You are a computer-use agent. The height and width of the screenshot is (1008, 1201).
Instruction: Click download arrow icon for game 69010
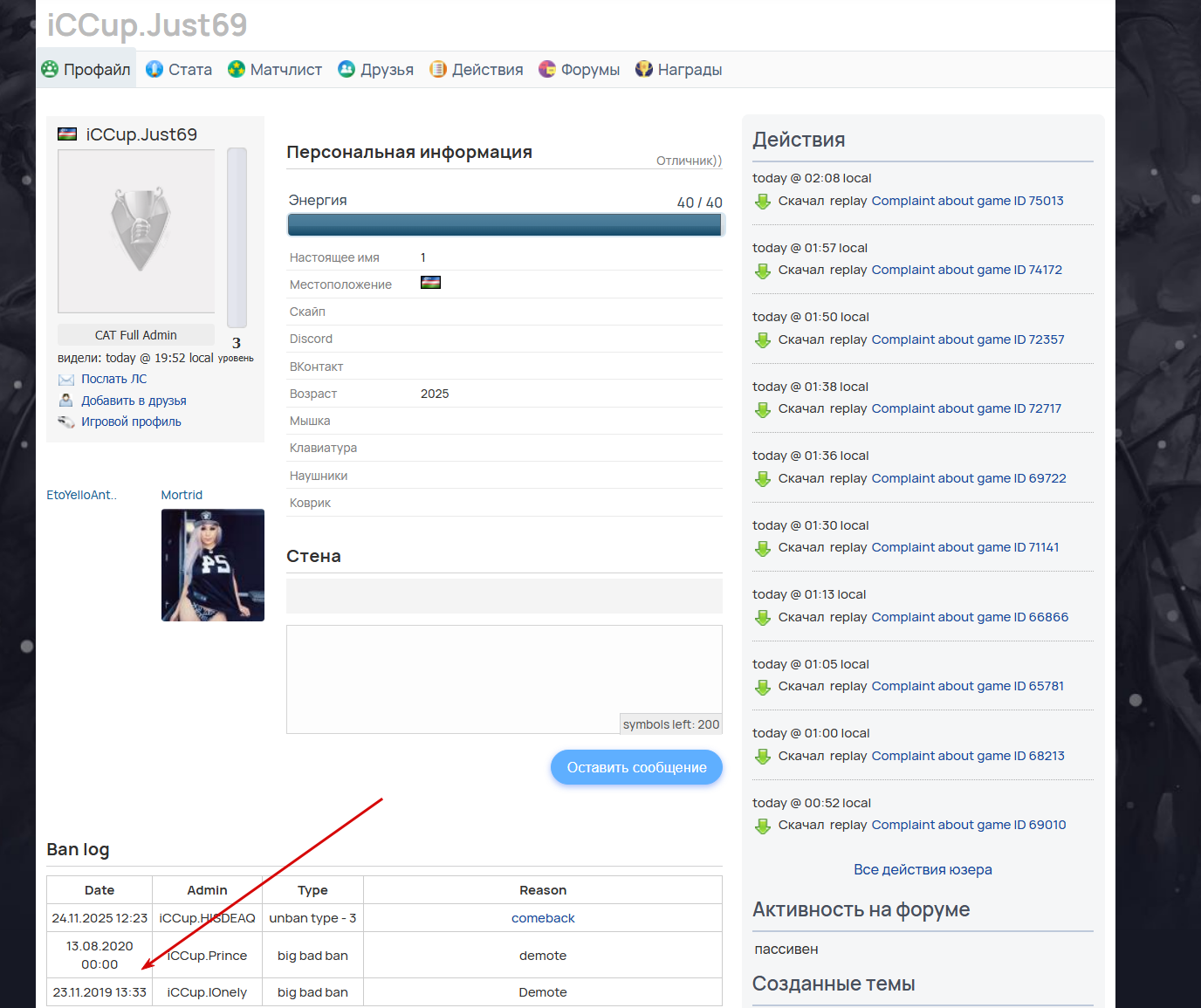click(763, 826)
